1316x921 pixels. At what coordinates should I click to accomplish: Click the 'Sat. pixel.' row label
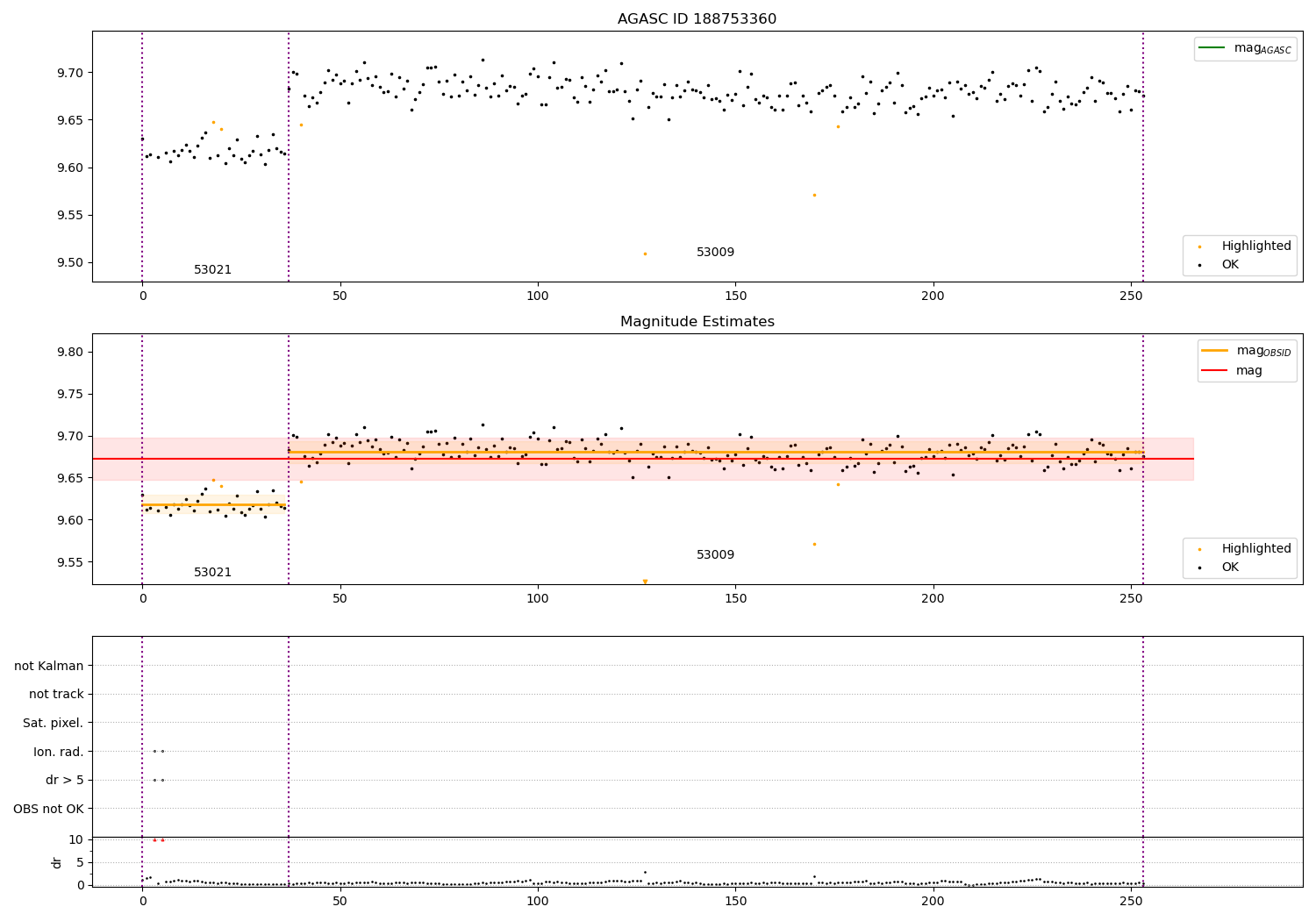click(x=54, y=724)
